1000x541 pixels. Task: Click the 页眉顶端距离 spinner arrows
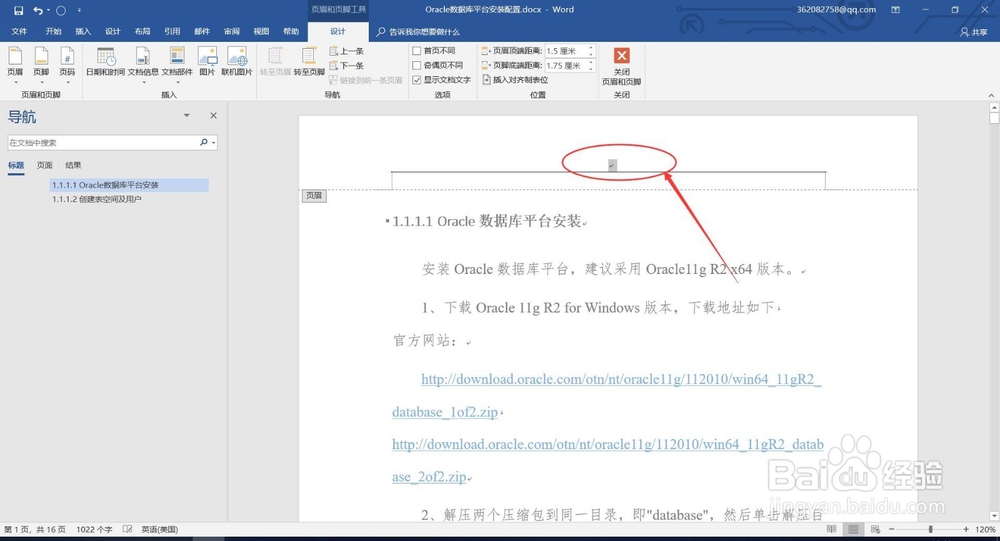[591, 50]
